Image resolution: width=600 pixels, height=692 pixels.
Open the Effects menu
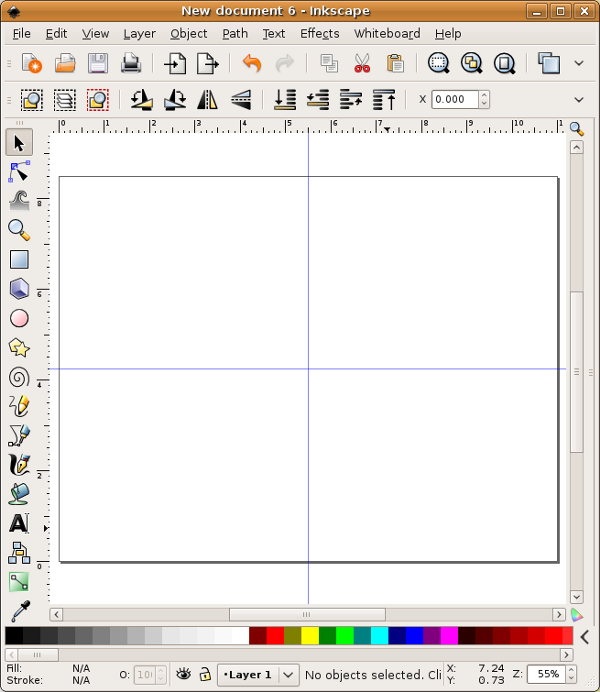point(319,33)
